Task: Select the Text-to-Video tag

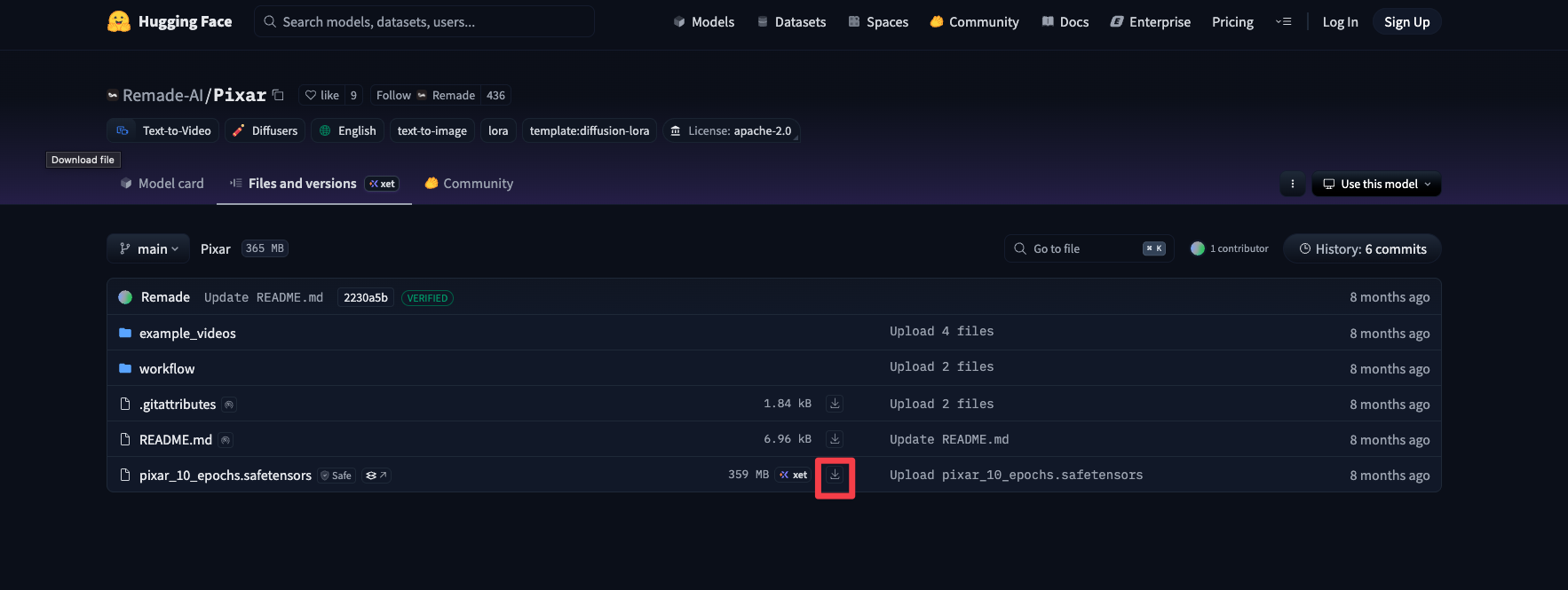Action: 163,130
